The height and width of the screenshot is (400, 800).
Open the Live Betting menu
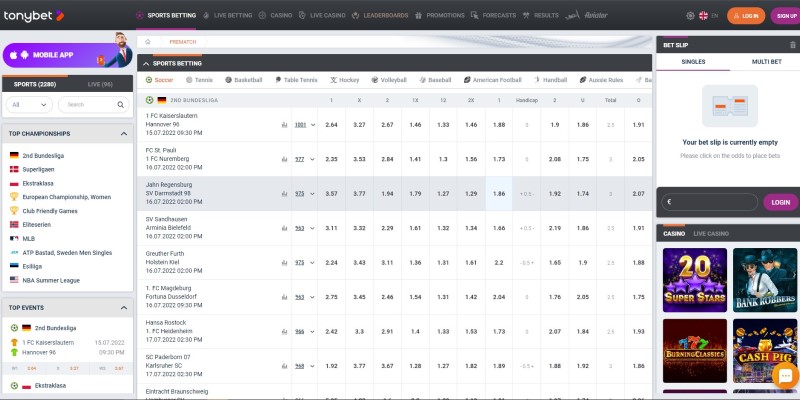[228, 15]
